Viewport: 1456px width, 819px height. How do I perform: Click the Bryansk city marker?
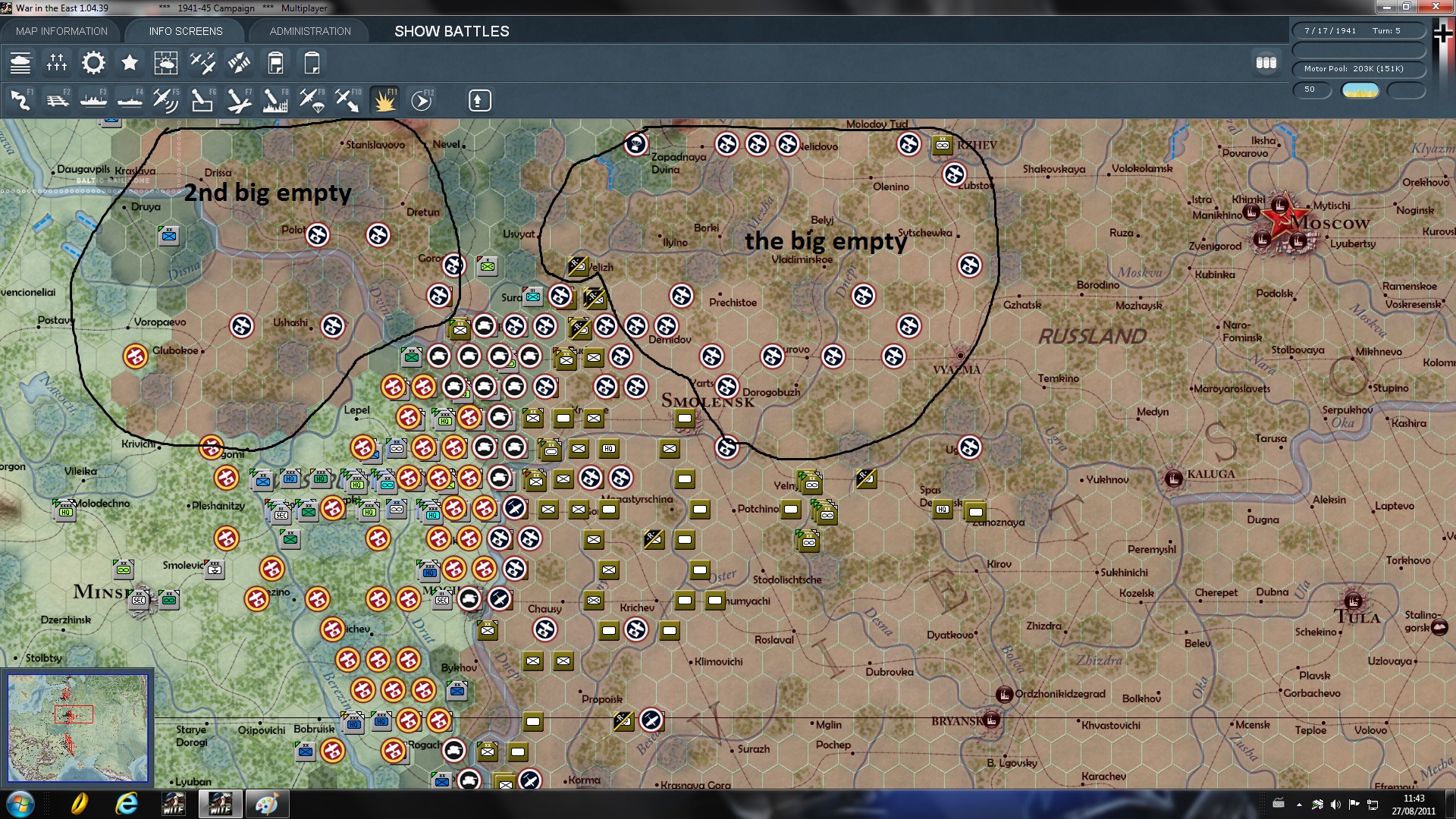991,720
